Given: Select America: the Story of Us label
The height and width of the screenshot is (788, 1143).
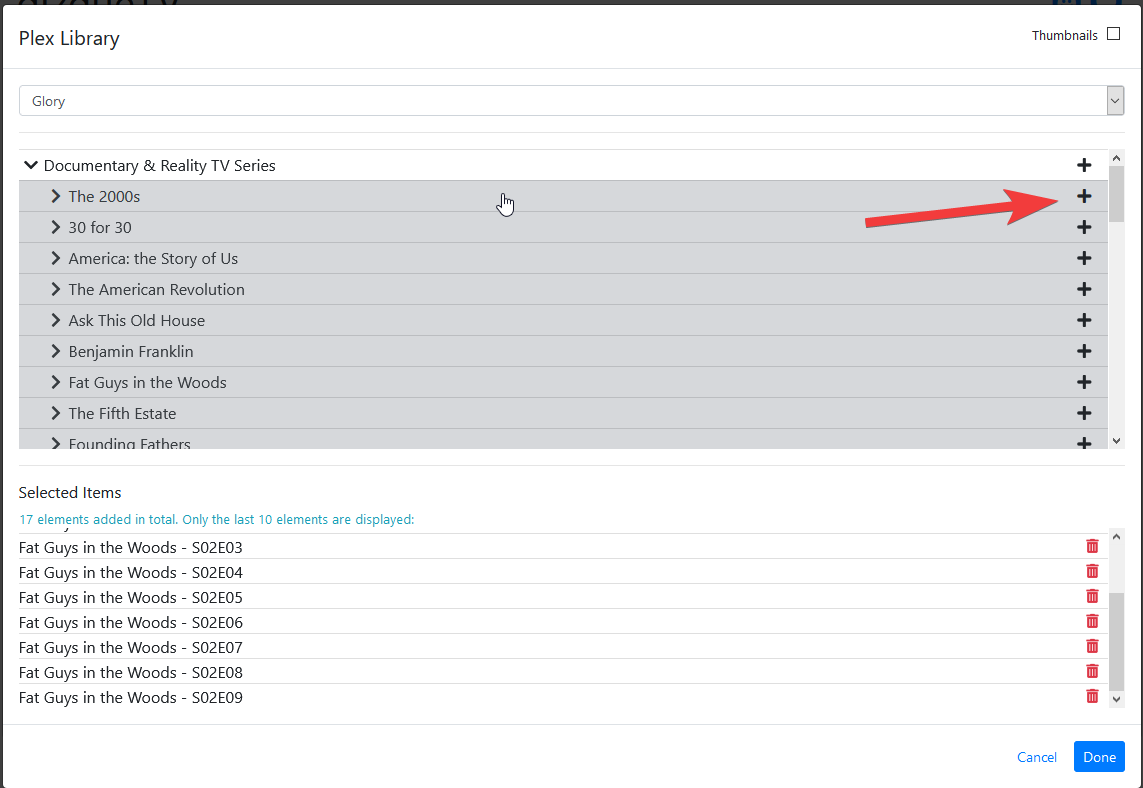Looking at the screenshot, I should pos(153,258).
